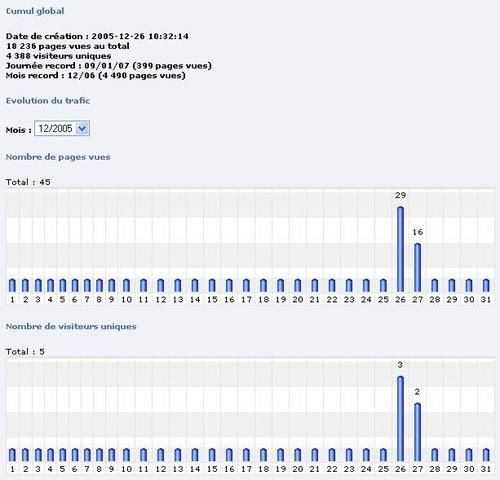The width and height of the screenshot is (500, 480).
Task: Click day 10 bar in pages vues chart
Action: click(x=126, y=285)
